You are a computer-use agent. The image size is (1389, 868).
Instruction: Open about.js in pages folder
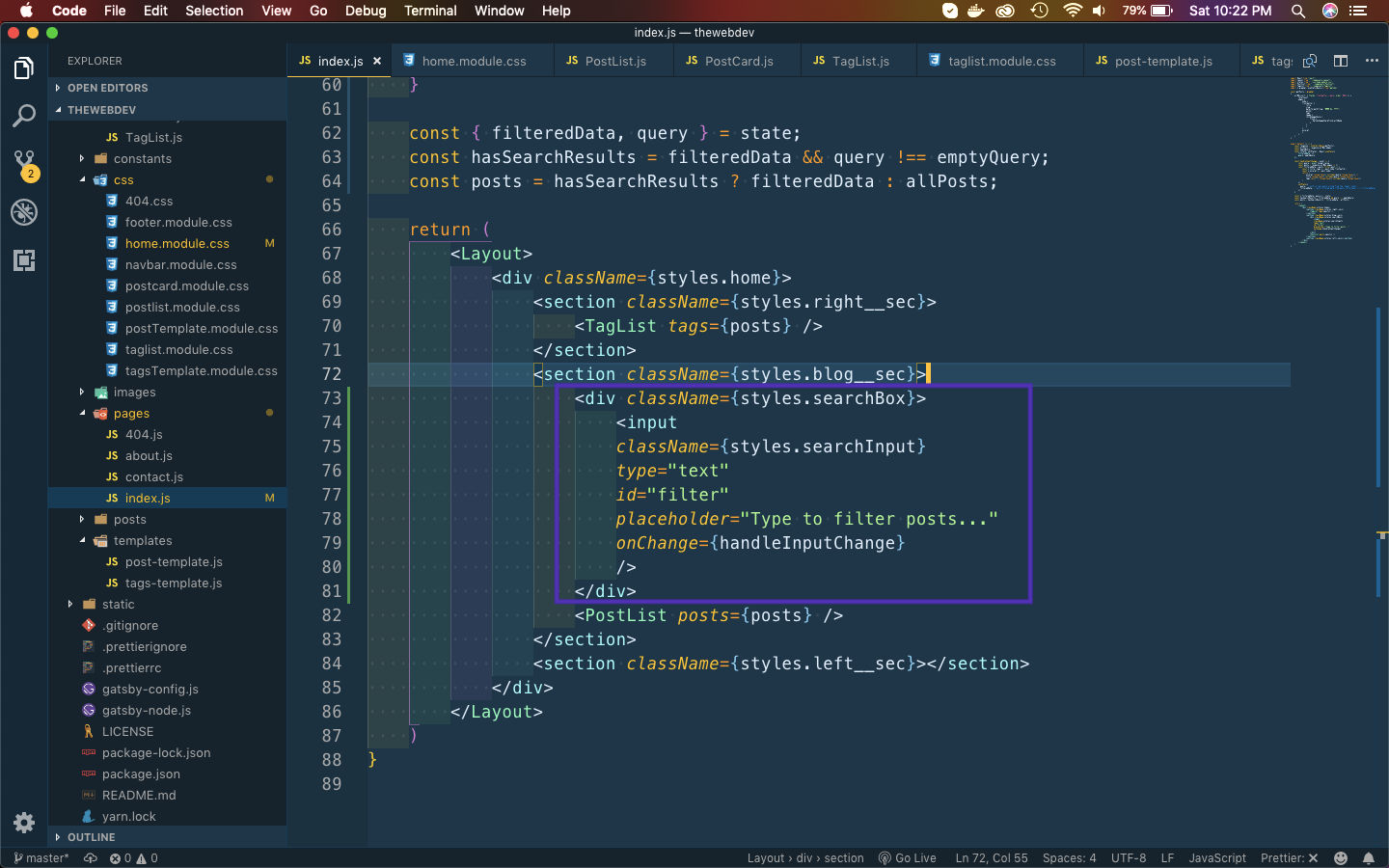[167, 456]
